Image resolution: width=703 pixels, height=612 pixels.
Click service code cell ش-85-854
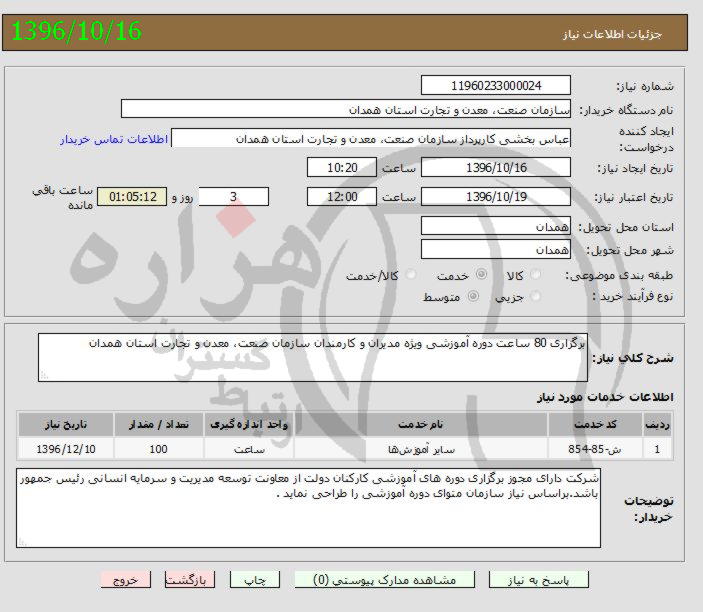tap(595, 449)
